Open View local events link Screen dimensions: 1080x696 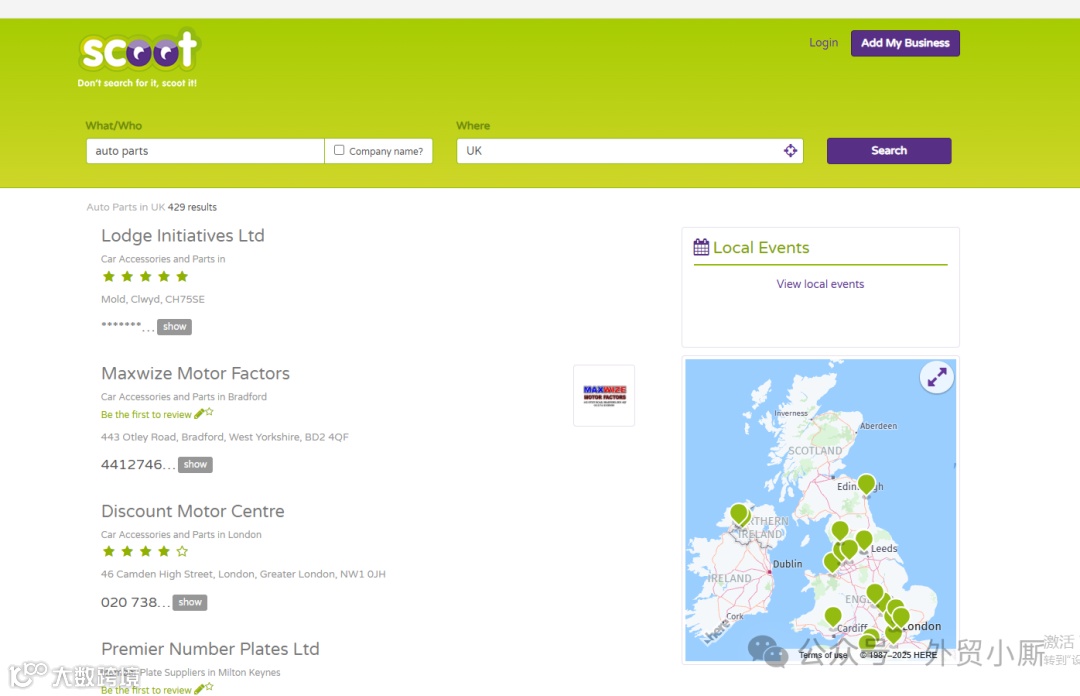click(820, 284)
